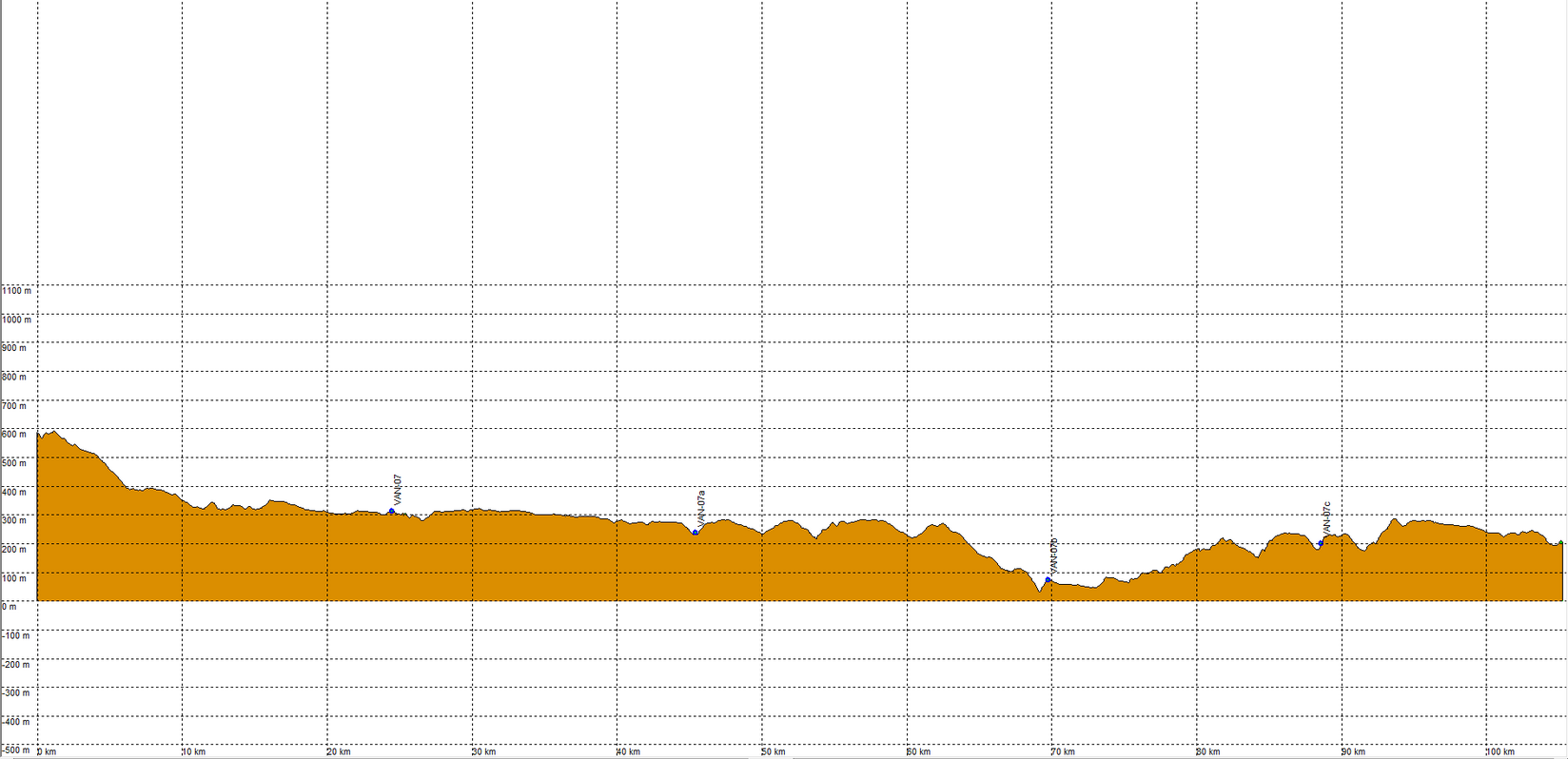The width and height of the screenshot is (1568, 759).
Task: Click the 80 km distance axis label
Action: 1208,752
